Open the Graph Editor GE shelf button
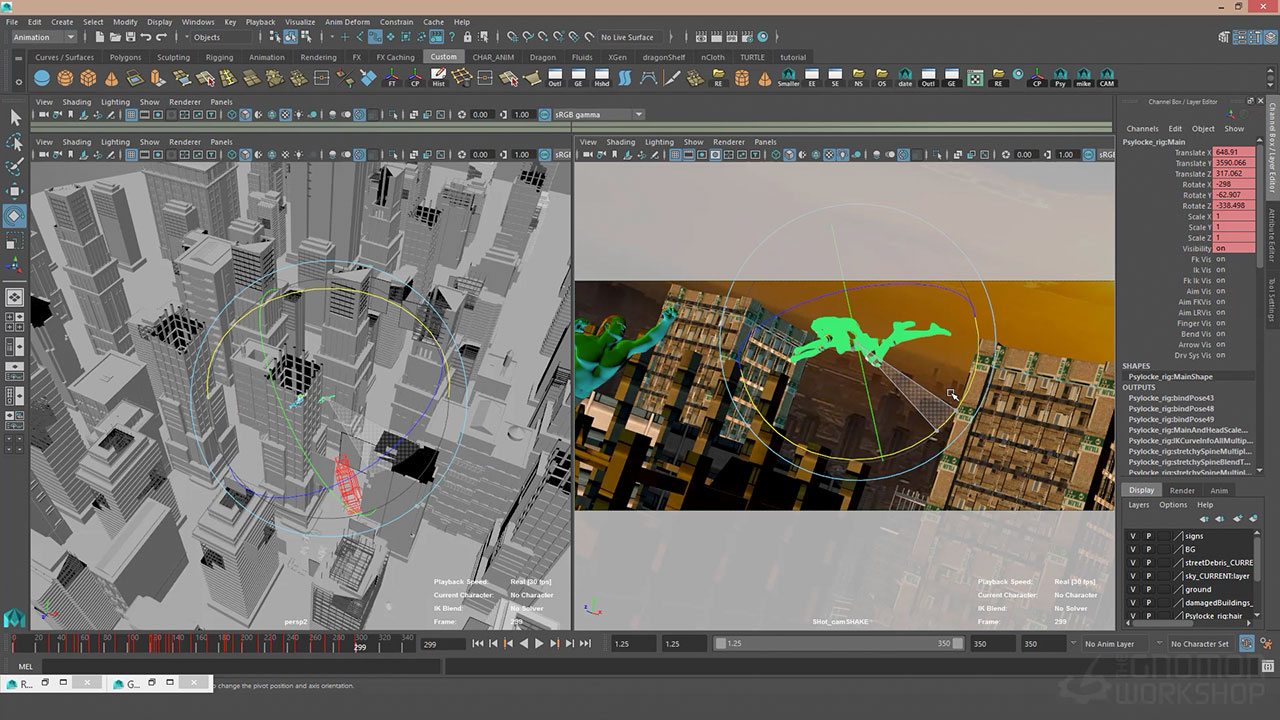Viewport: 1280px width, 720px height. 578,78
